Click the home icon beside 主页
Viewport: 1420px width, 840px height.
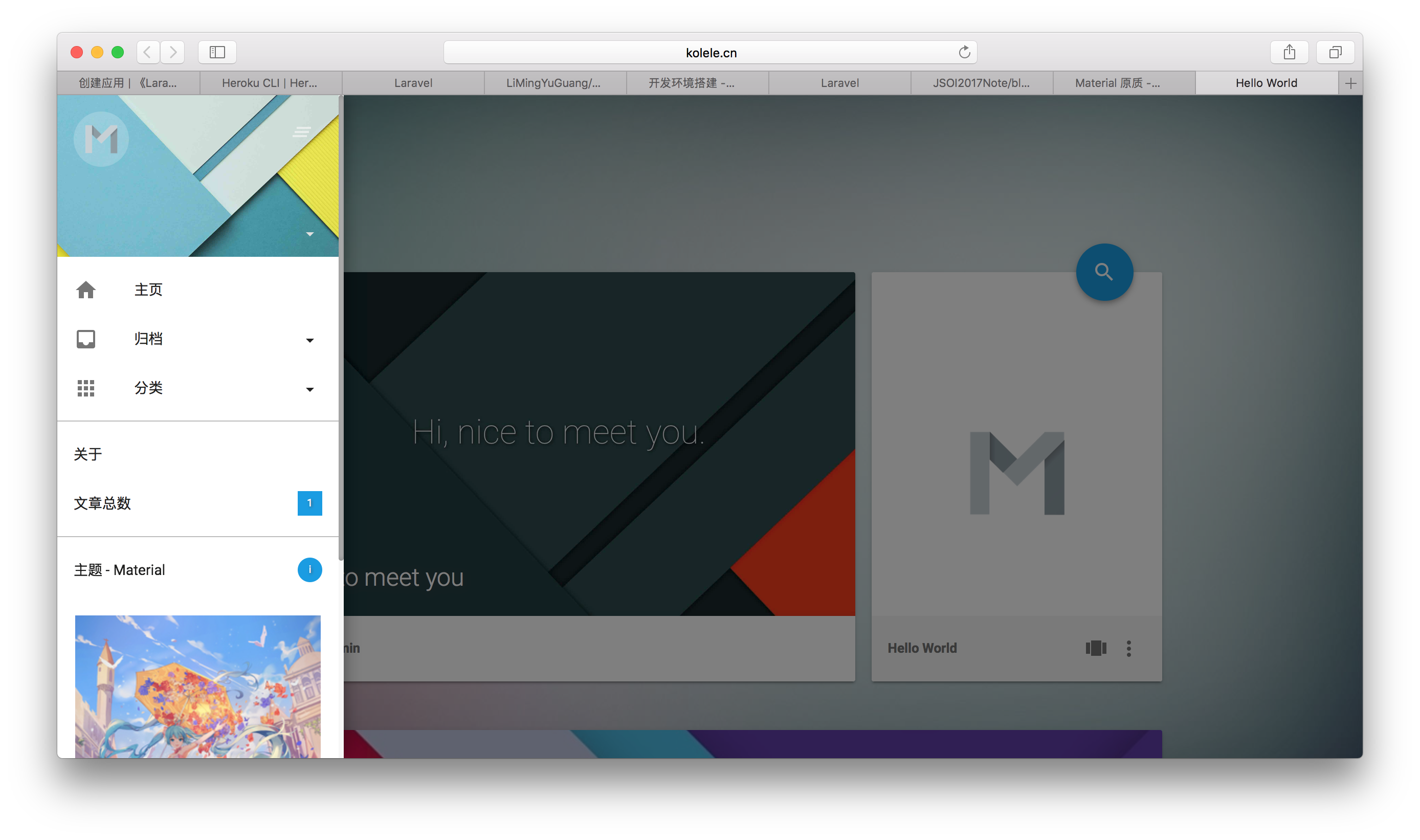pos(86,290)
